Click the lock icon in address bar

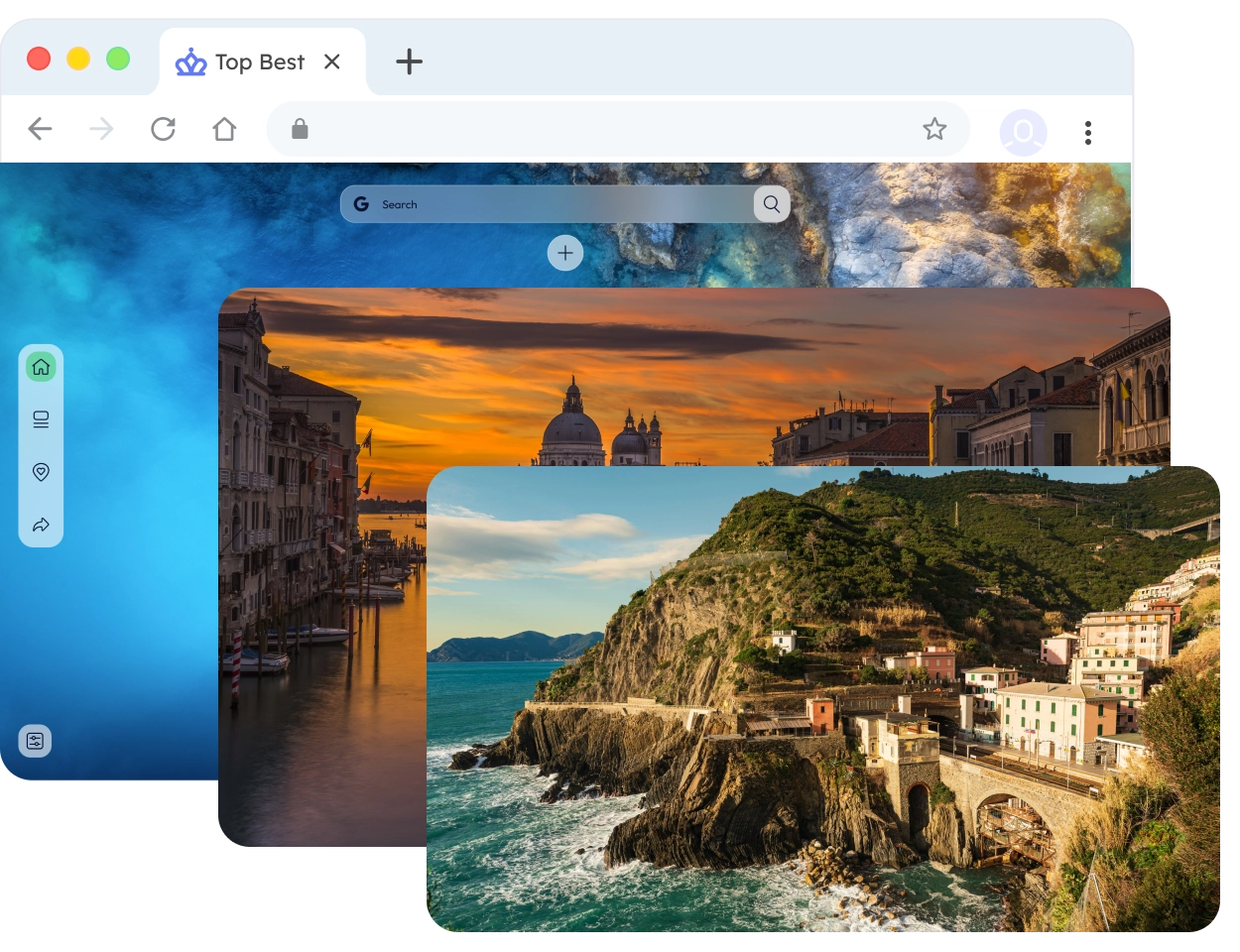tap(300, 129)
